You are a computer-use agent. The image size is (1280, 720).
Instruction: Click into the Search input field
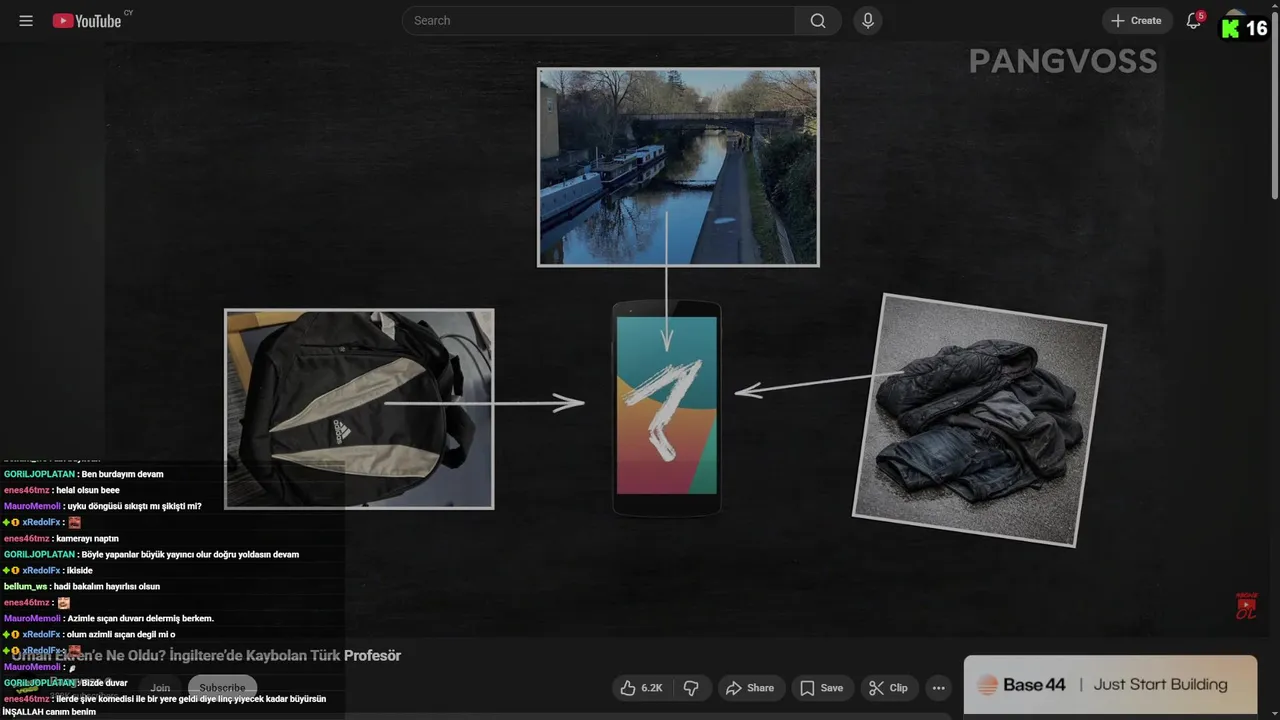click(599, 21)
